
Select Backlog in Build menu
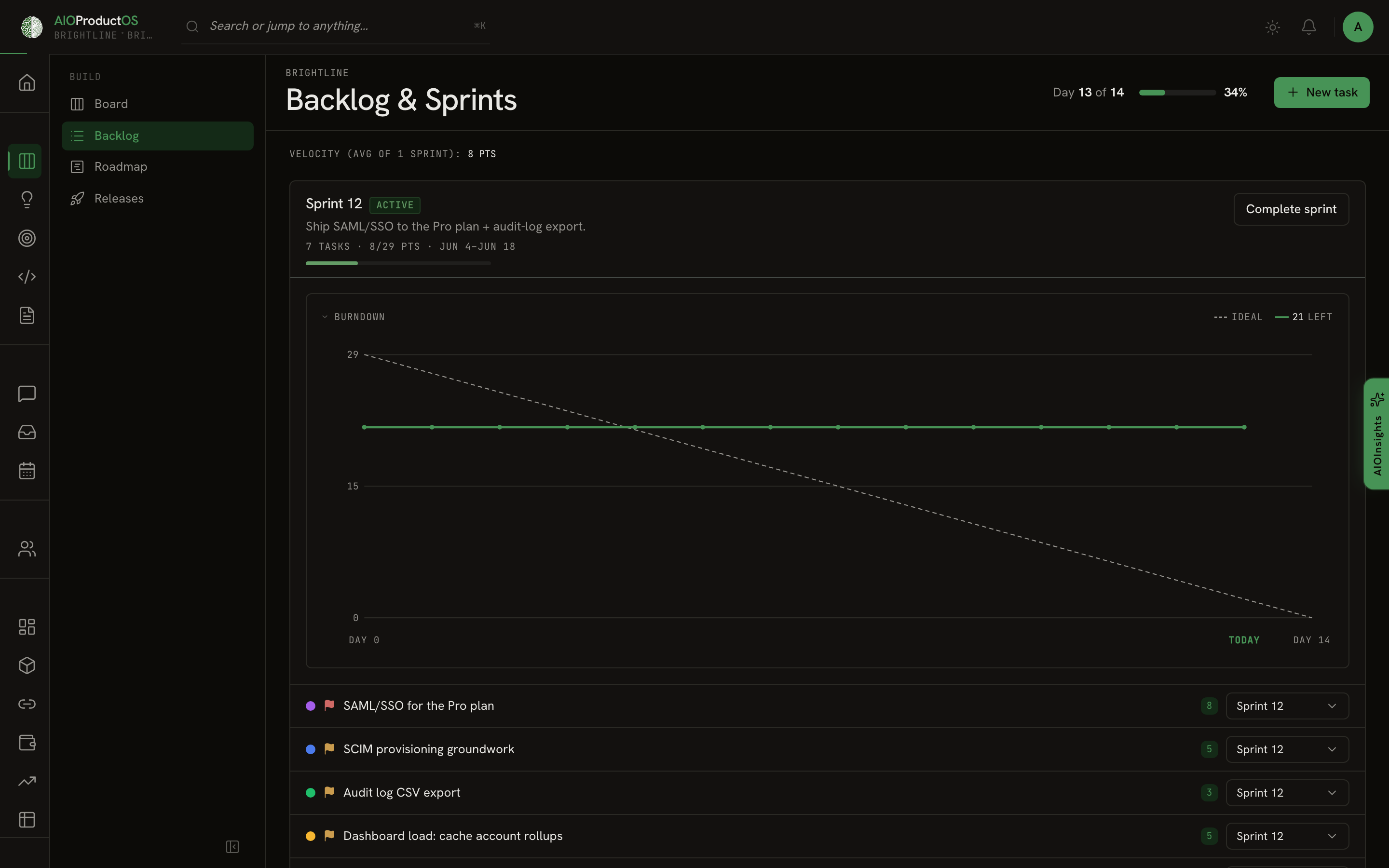click(x=157, y=136)
